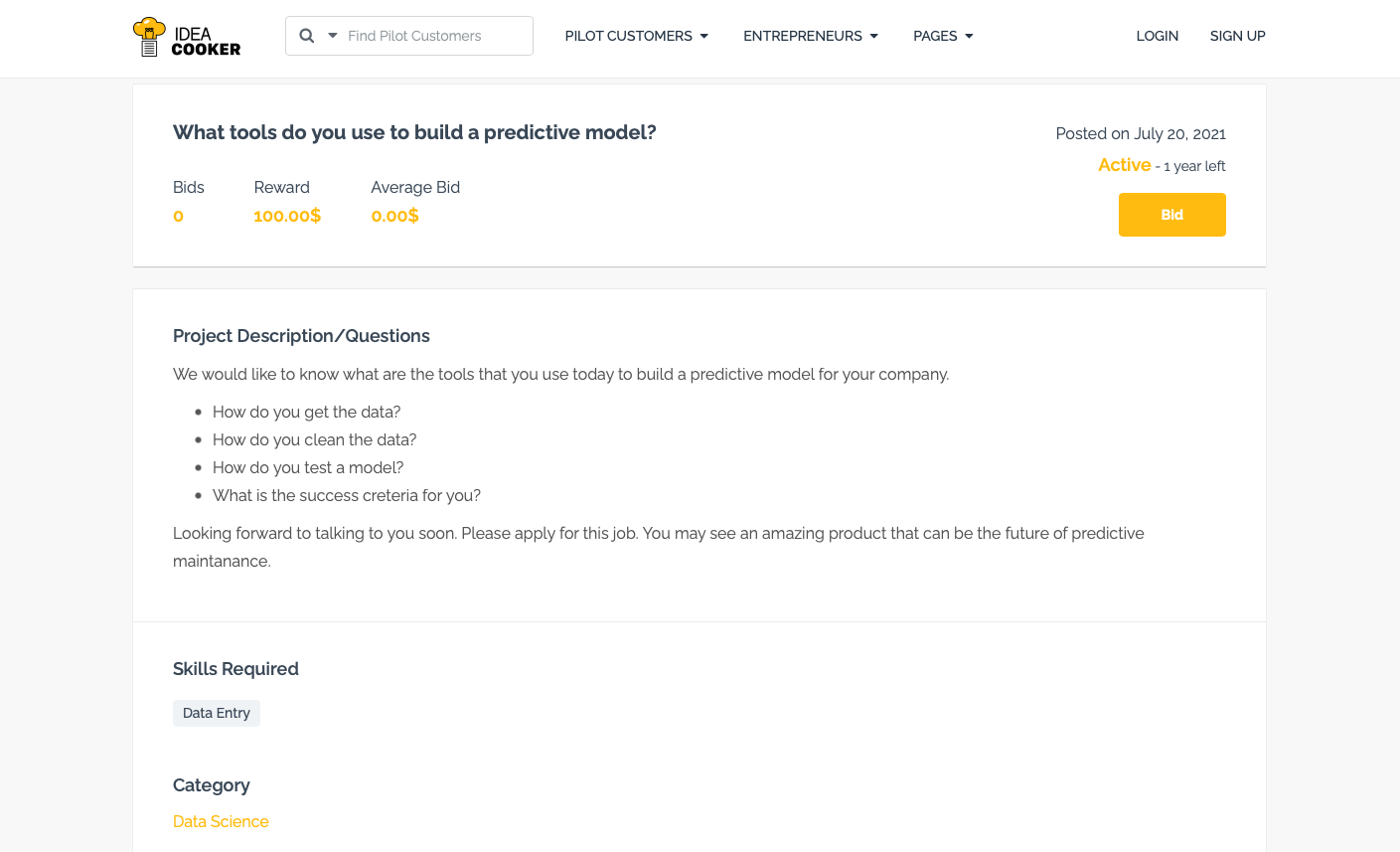Image resolution: width=1400 pixels, height=852 pixels.
Task: Click the Idea Cooker chef hat logo
Action: (x=149, y=36)
